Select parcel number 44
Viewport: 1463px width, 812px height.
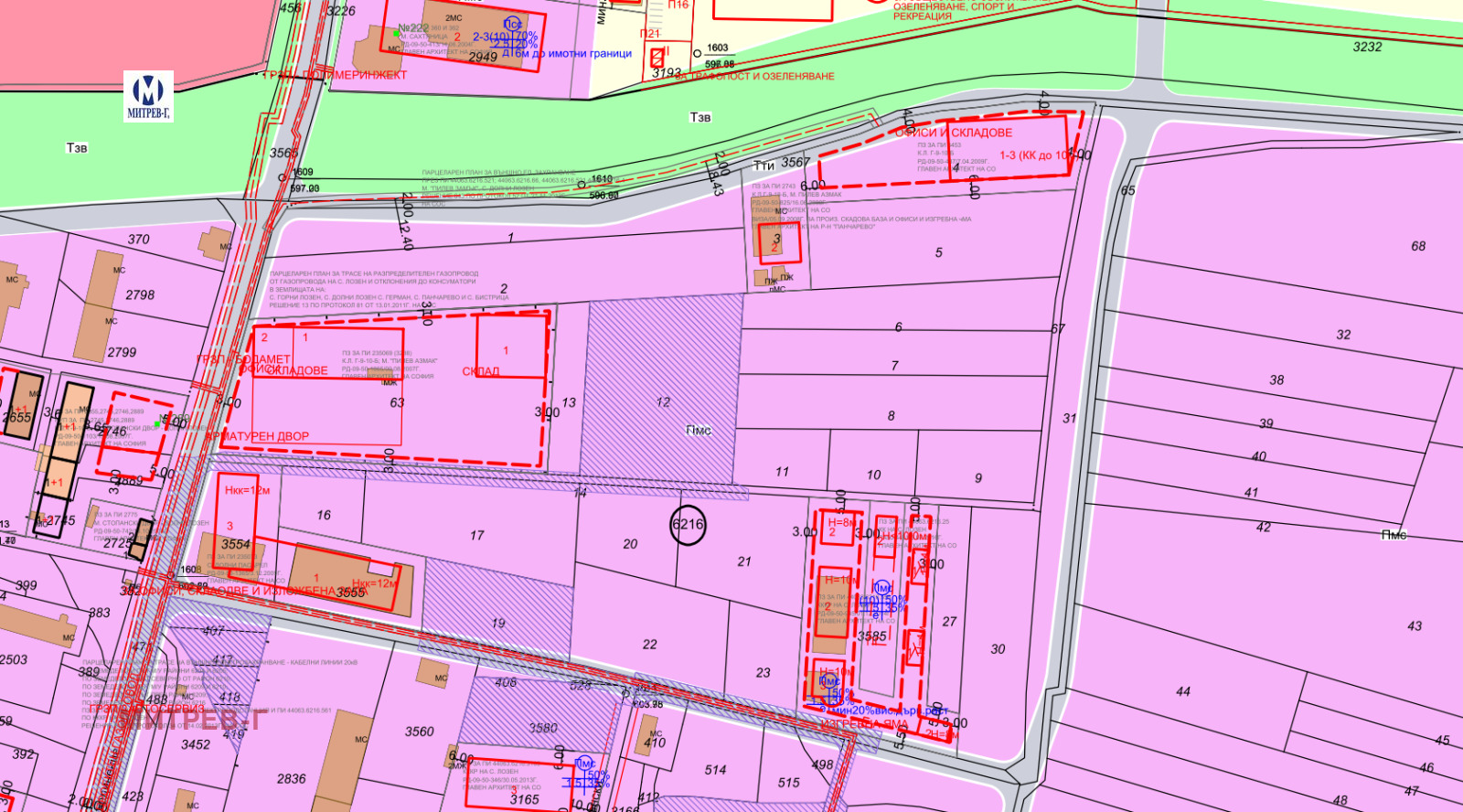(1183, 692)
